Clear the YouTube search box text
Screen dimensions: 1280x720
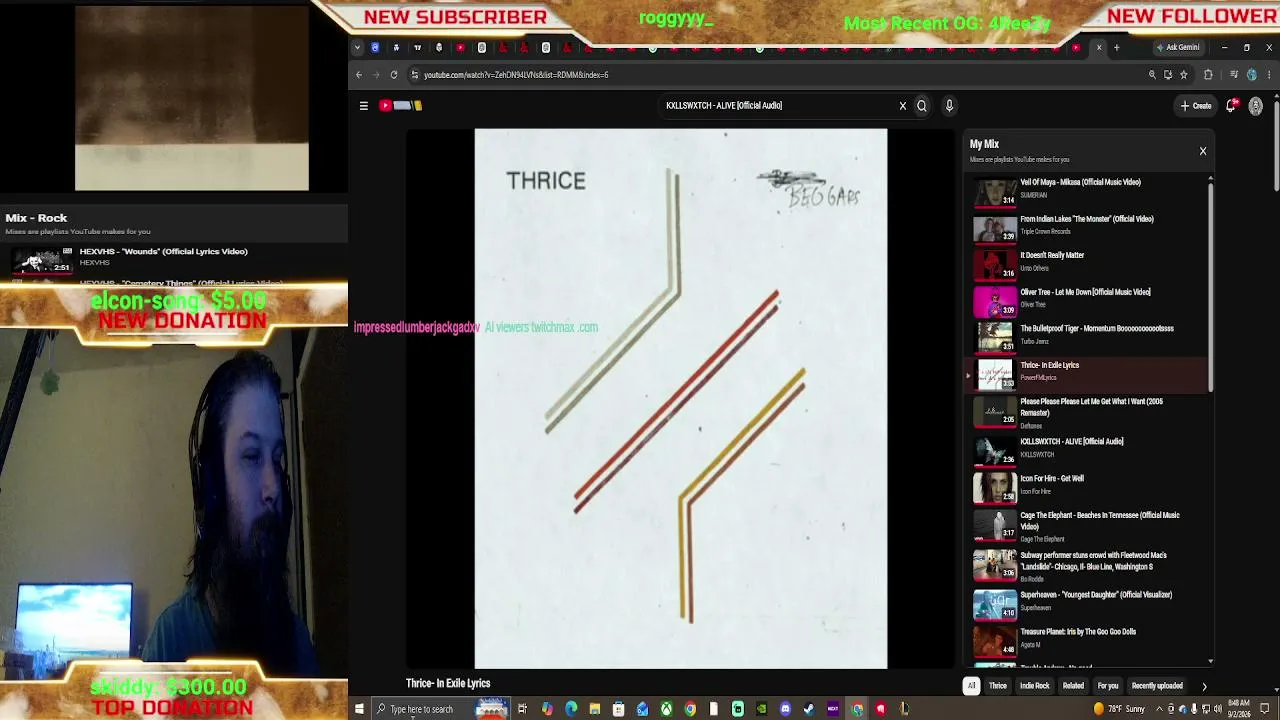(902, 105)
